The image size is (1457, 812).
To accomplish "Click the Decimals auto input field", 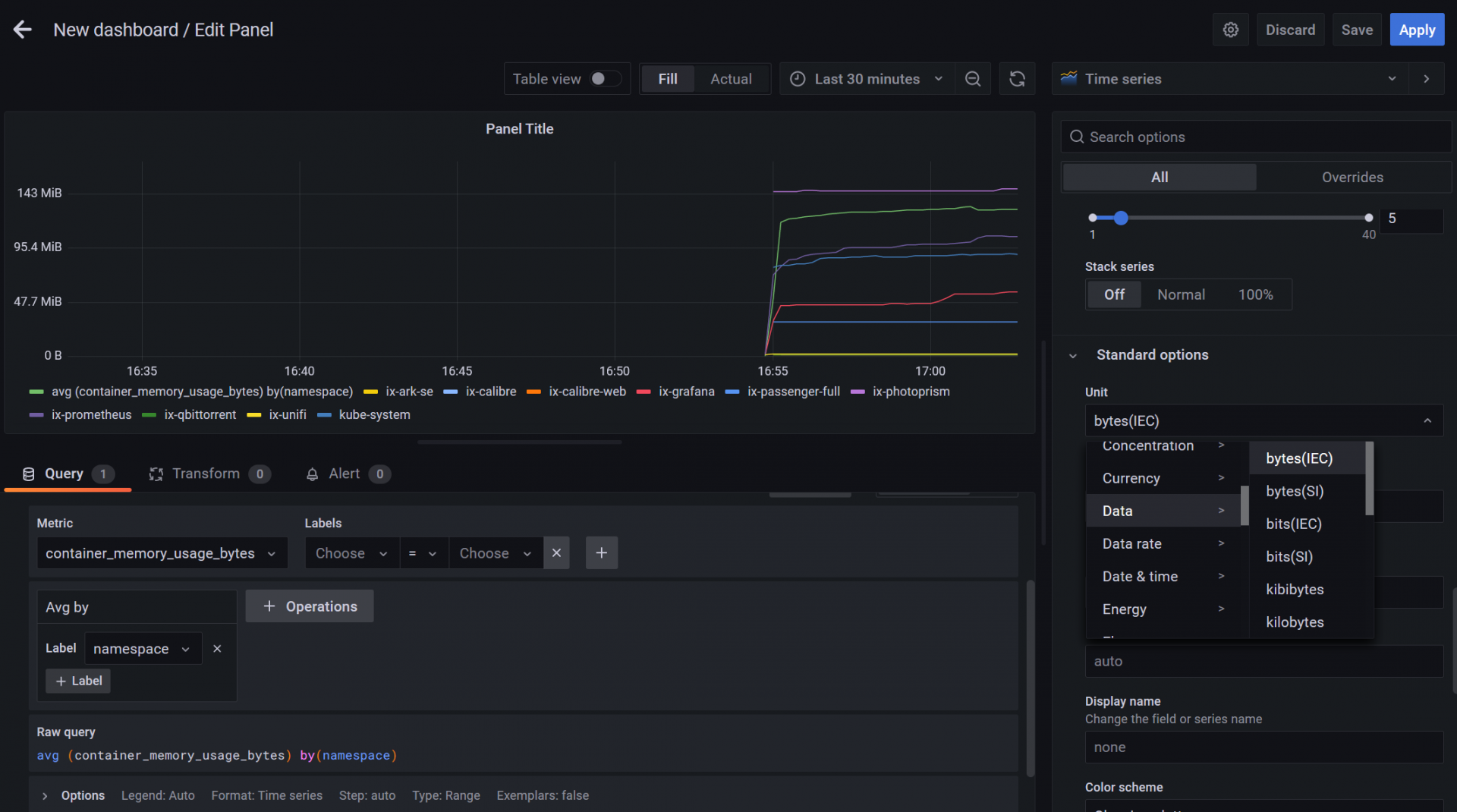I will click(x=1263, y=661).
